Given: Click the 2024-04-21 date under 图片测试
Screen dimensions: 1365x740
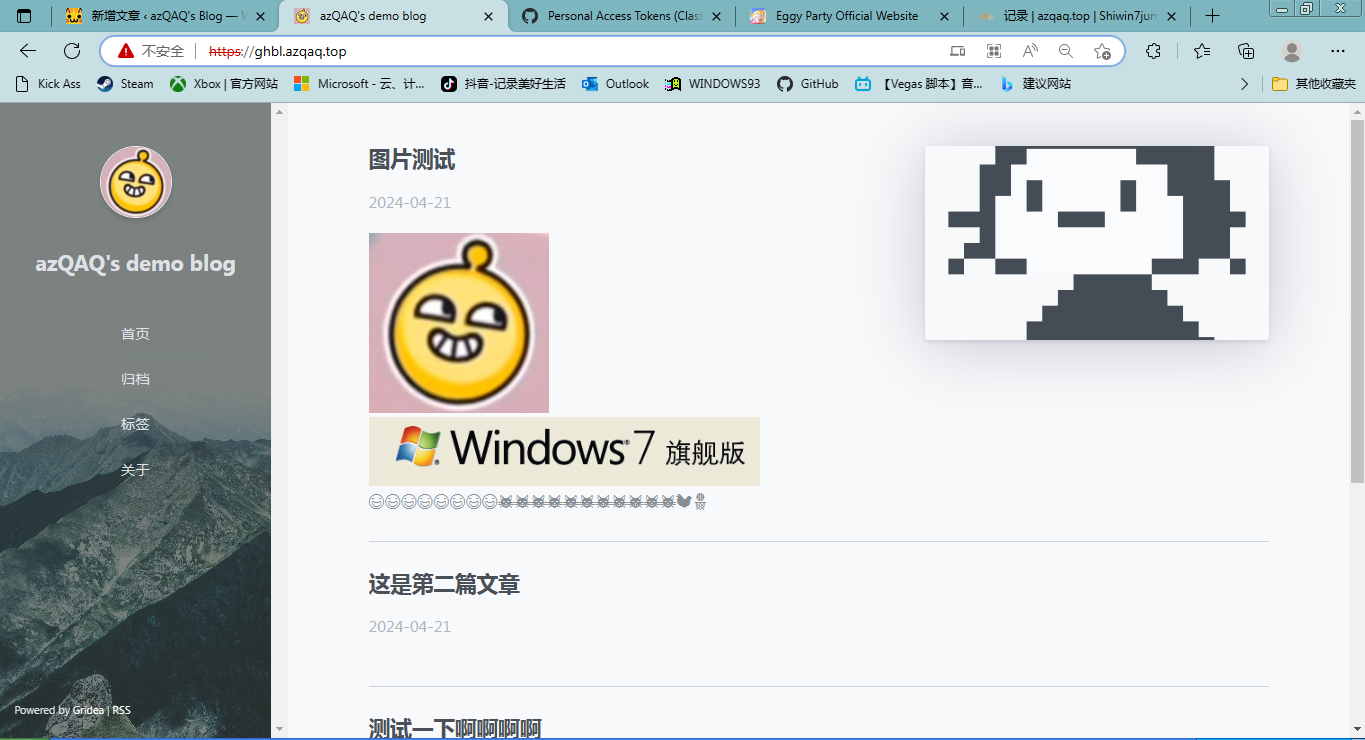Looking at the screenshot, I should 410,202.
